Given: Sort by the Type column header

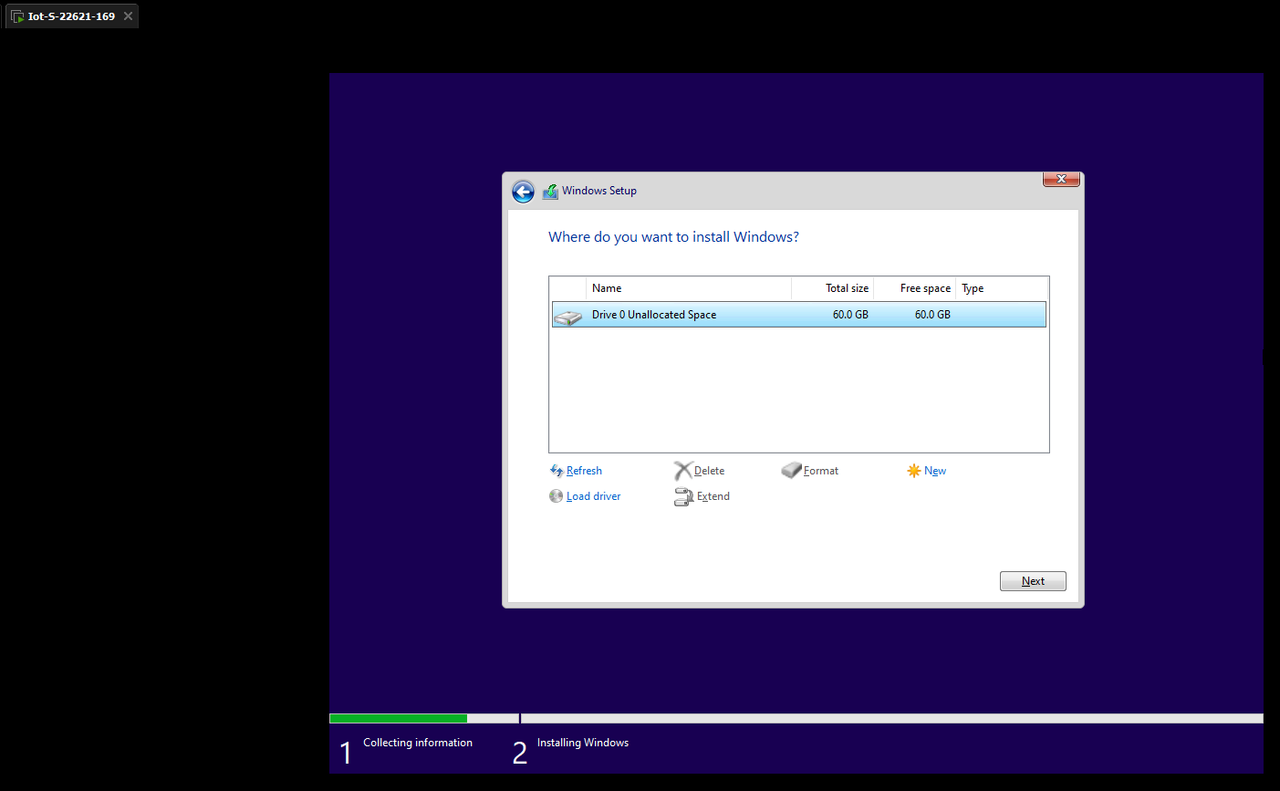Looking at the screenshot, I should coord(1002,288).
